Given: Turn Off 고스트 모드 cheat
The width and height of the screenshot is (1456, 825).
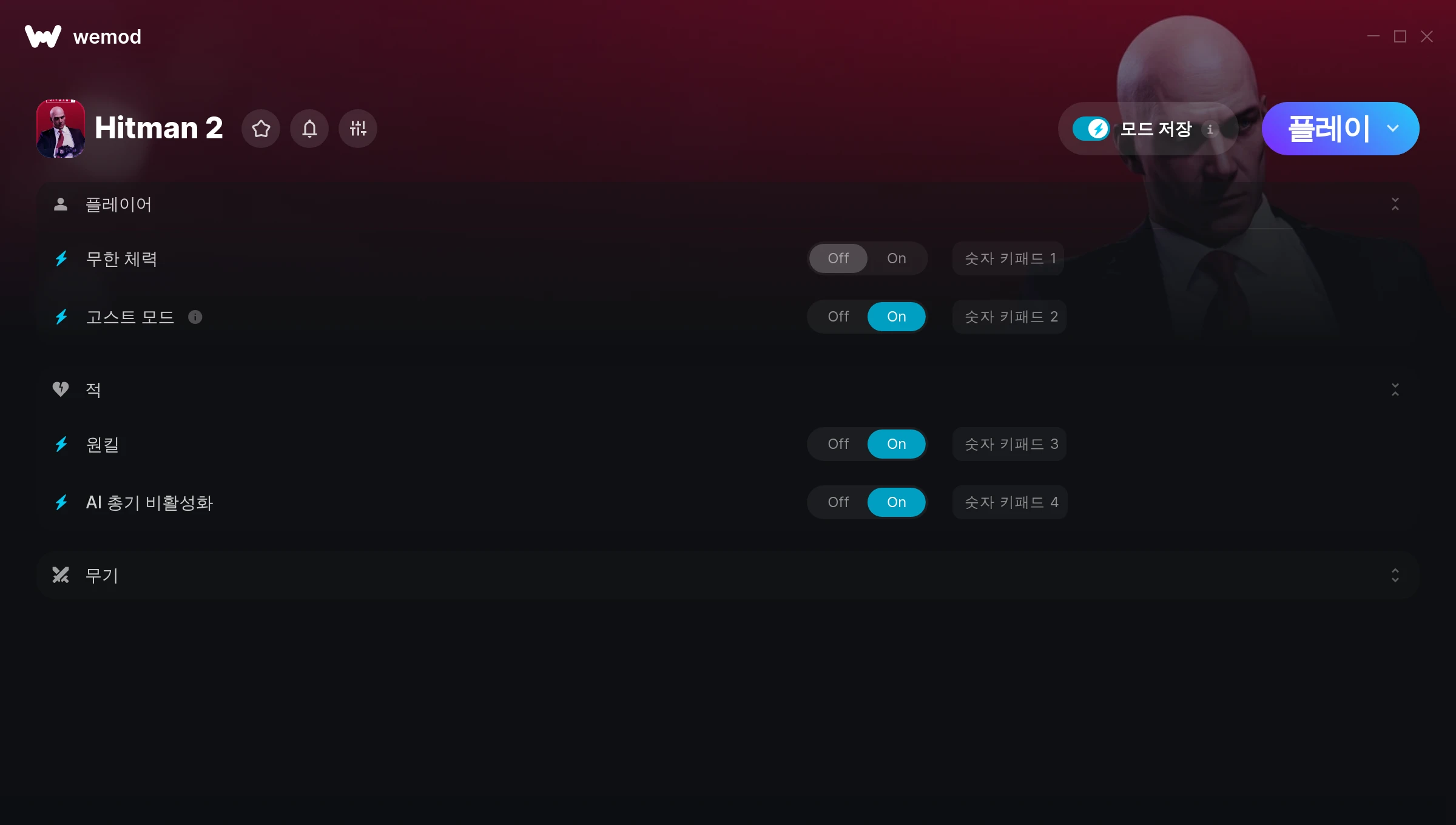Looking at the screenshot, I should (x=838, y=317).
